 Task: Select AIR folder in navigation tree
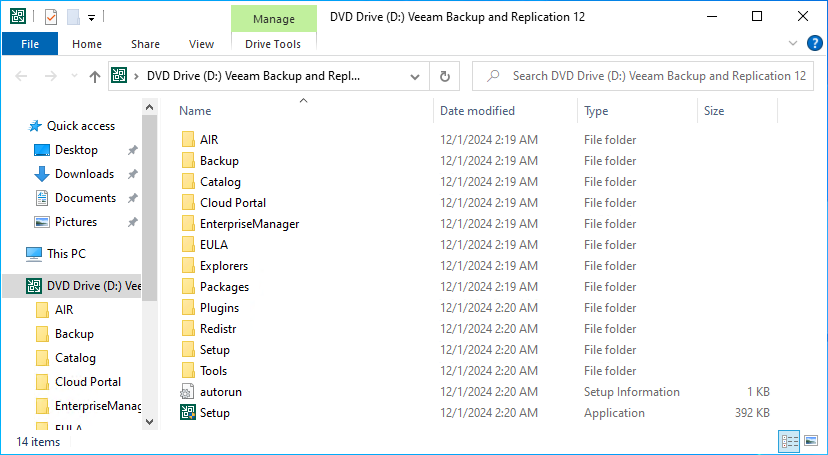(64, 310)
